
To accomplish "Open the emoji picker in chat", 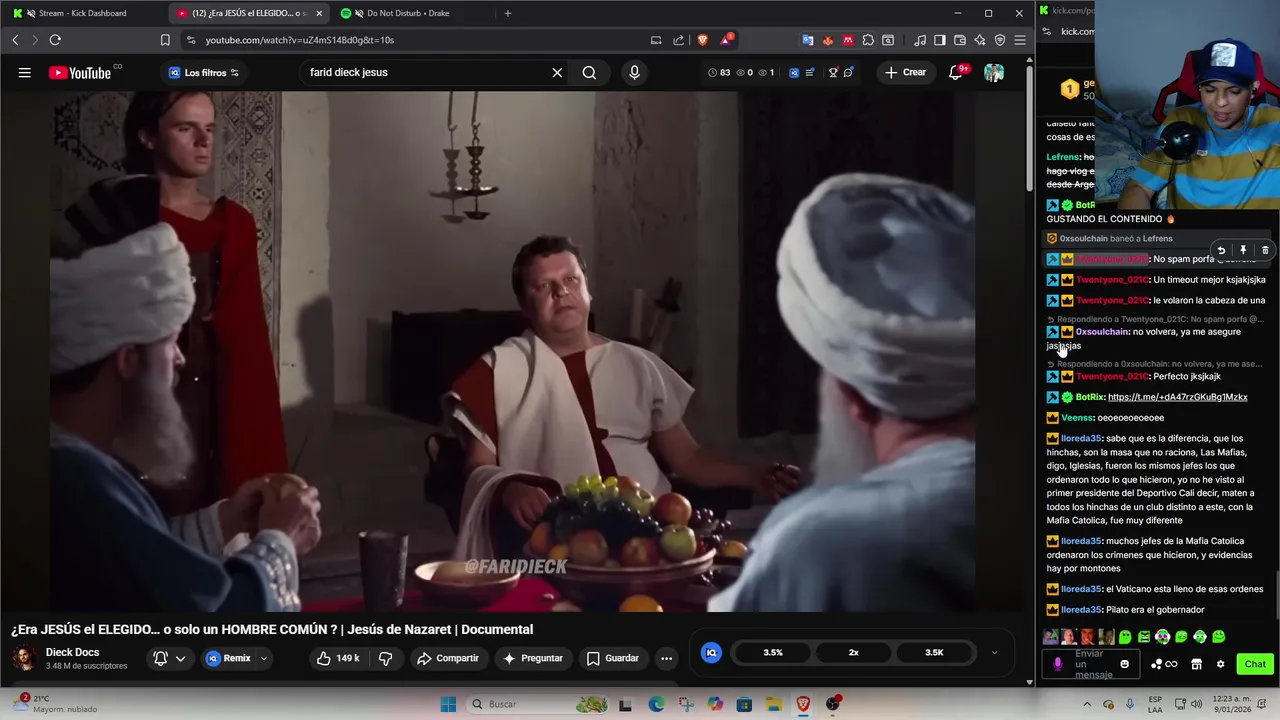I will tap(1124, 664).
